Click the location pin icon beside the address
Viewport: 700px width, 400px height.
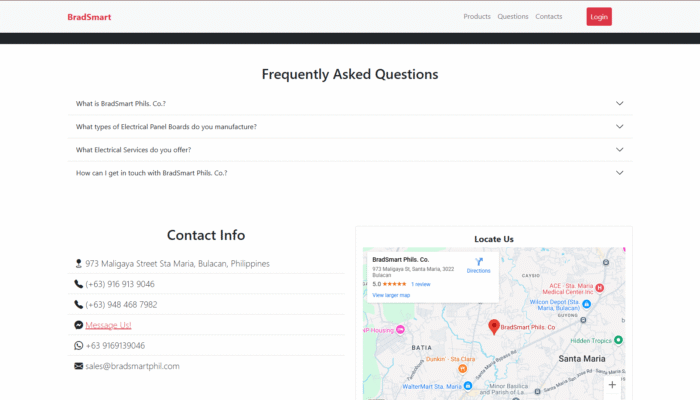(79, 263)
